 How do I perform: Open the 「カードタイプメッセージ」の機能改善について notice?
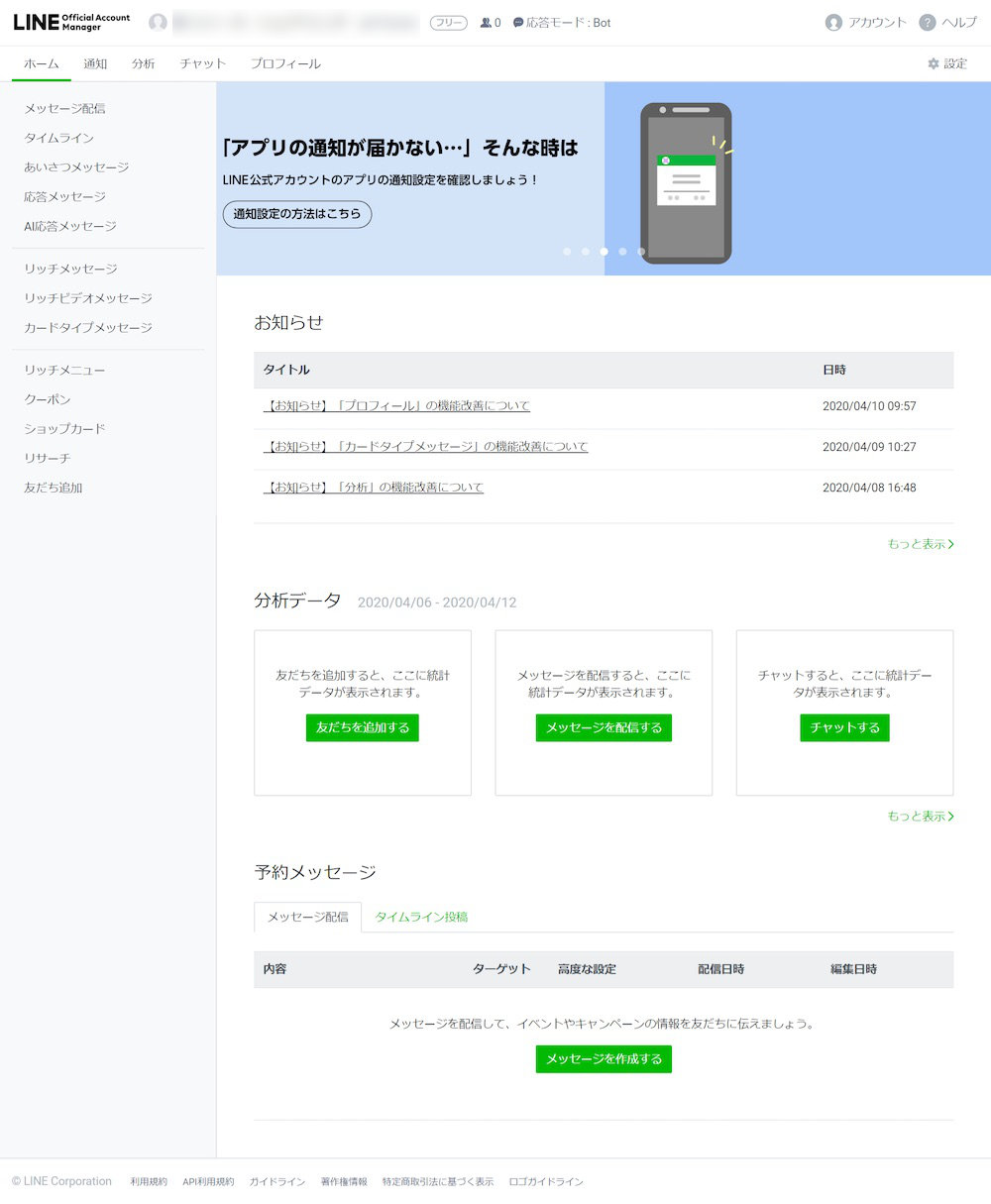click(x=425, y=446)
